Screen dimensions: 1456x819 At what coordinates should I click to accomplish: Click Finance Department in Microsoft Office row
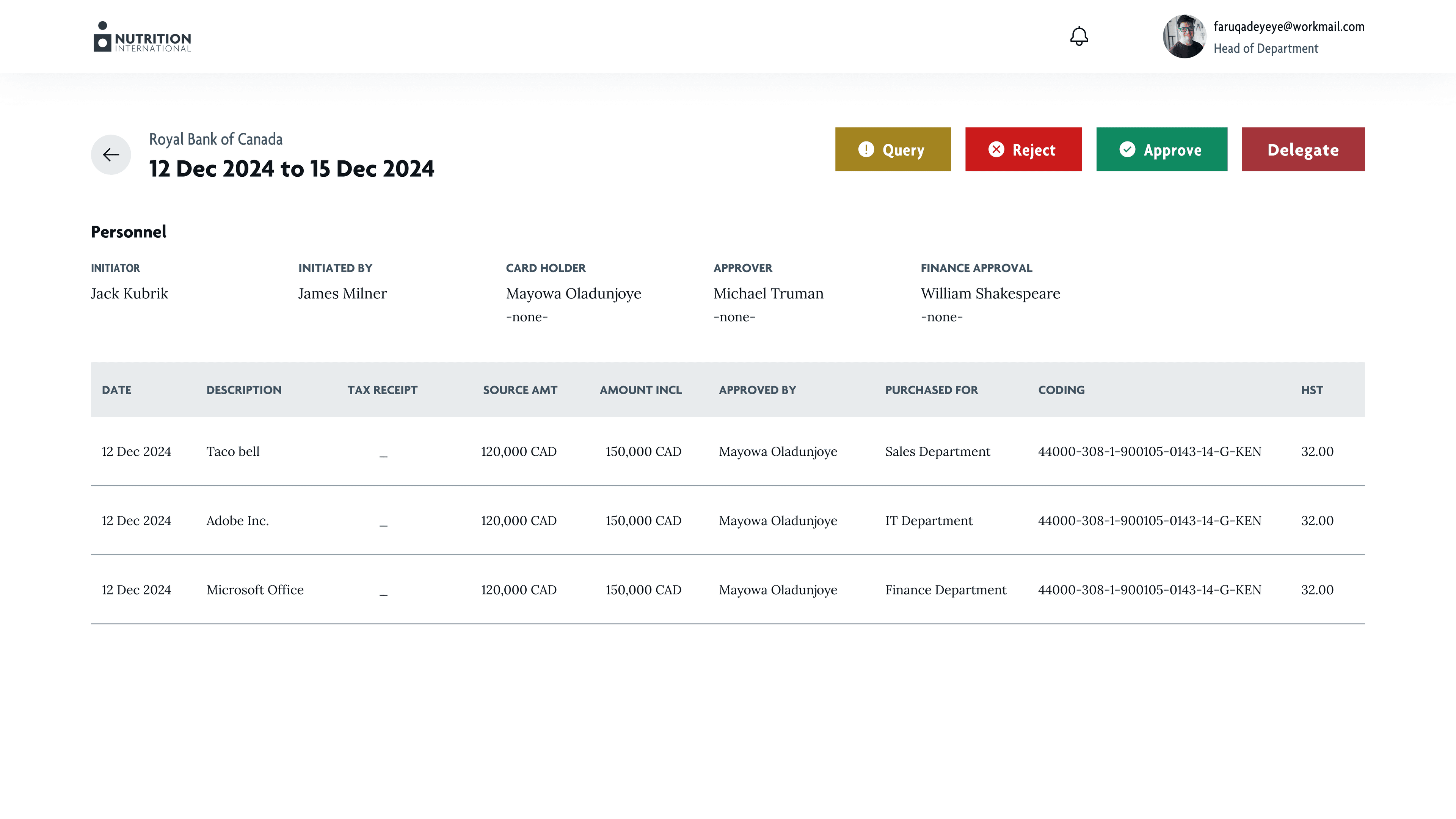pos(946,590)
